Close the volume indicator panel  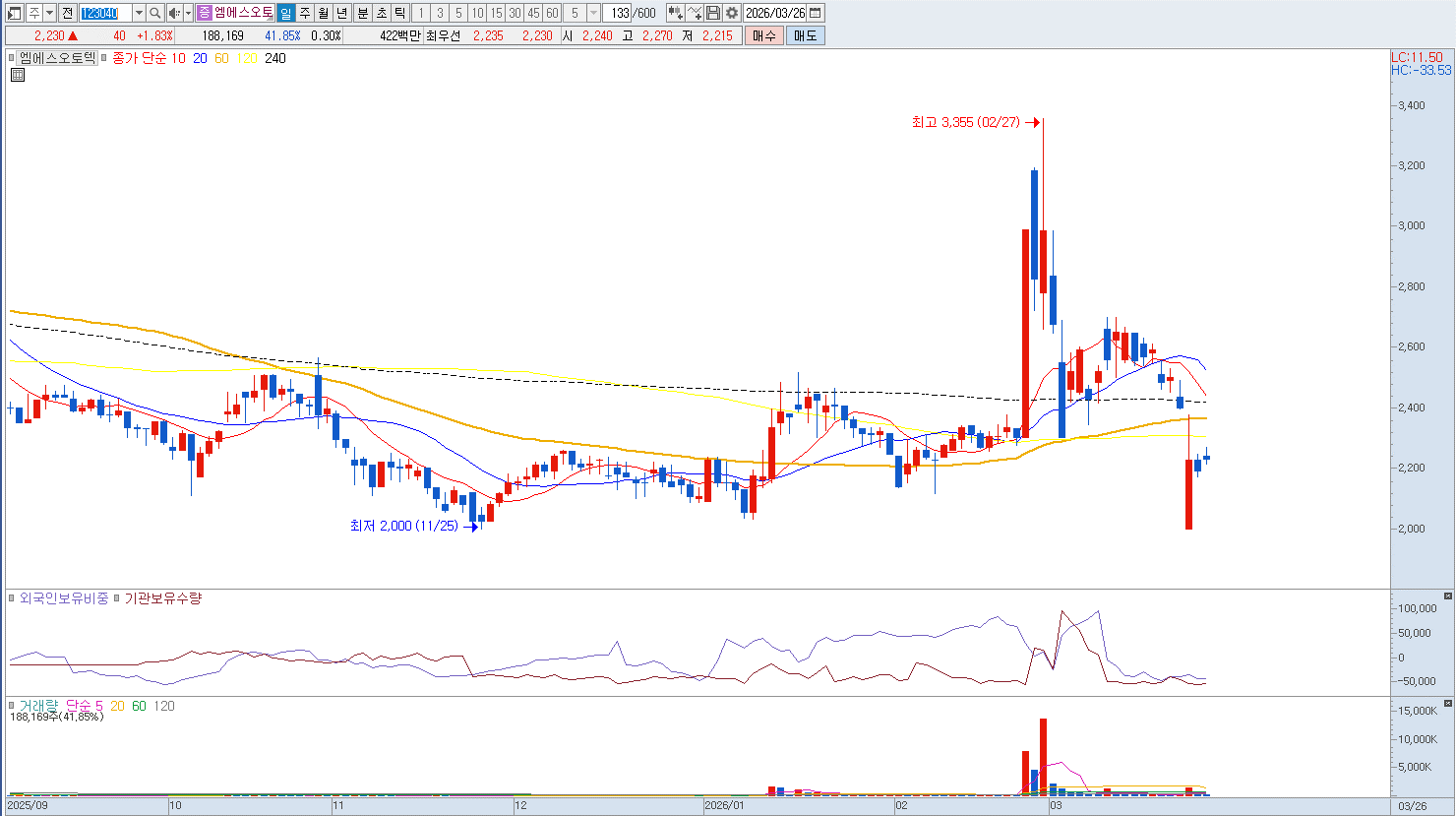1448,705
